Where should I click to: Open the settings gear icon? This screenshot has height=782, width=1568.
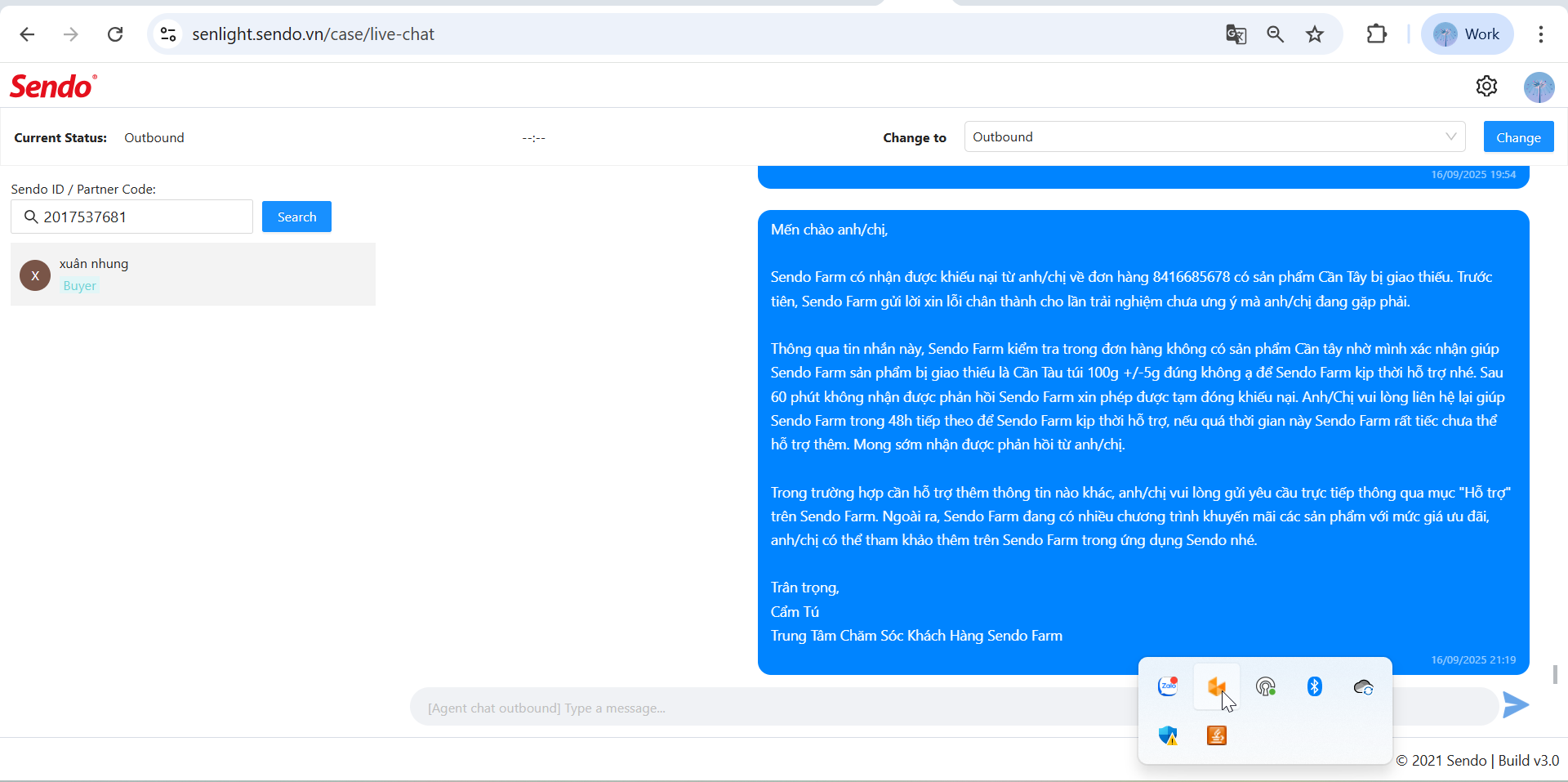1486,86
